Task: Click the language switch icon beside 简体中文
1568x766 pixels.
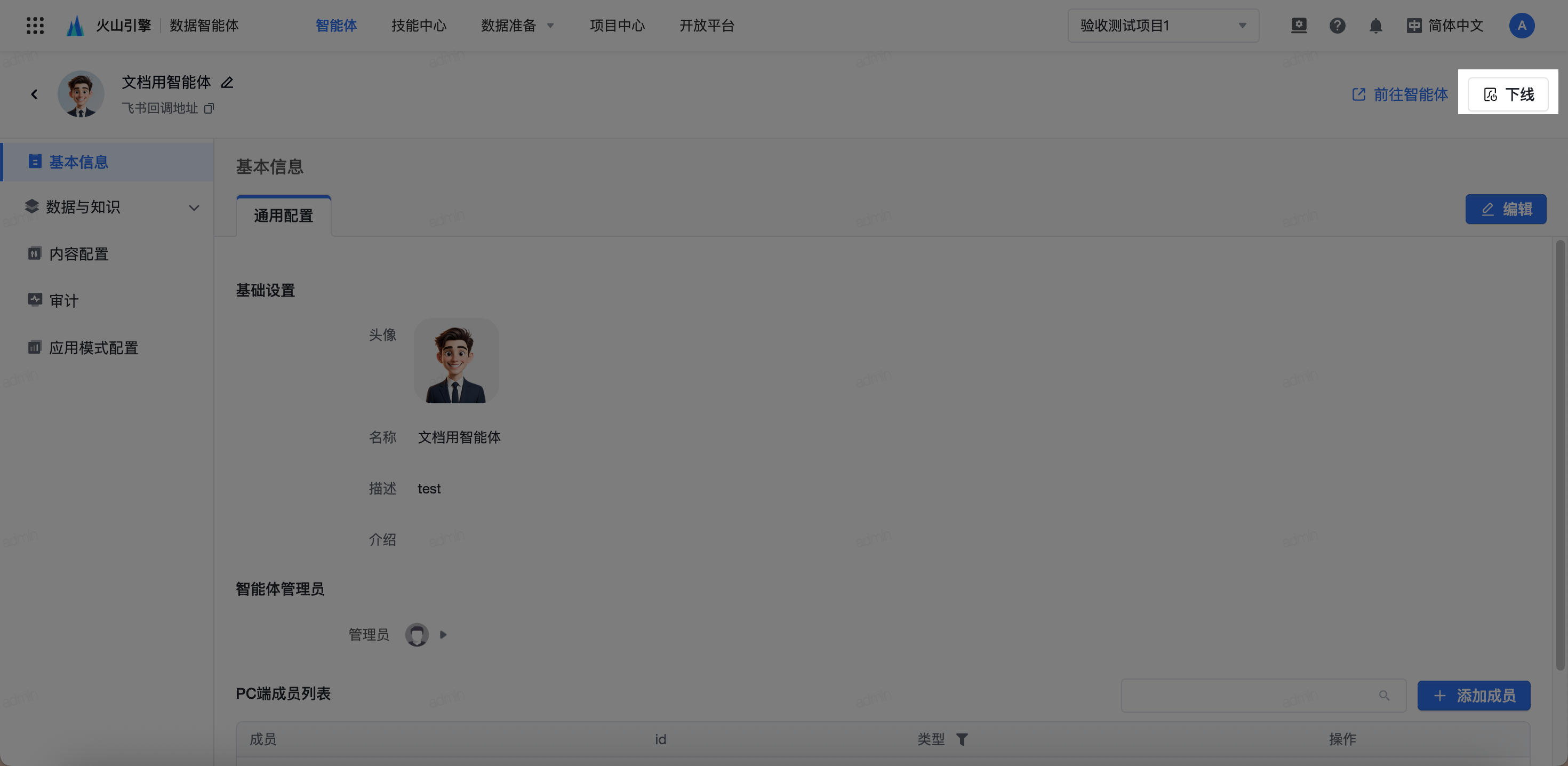Action: tap(1413, 26)
